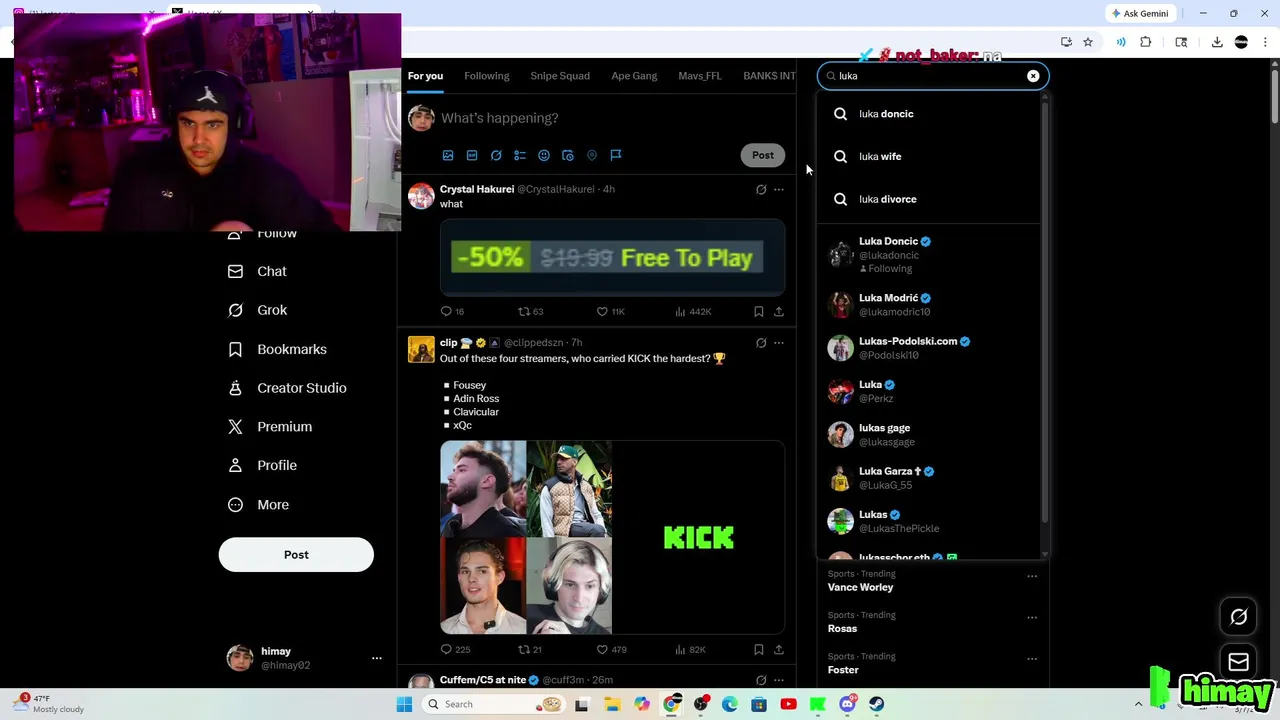This screenshot has height=720, width=1280.
Task: Share Crystal Hakurei's post
Action: click(779, 312)
